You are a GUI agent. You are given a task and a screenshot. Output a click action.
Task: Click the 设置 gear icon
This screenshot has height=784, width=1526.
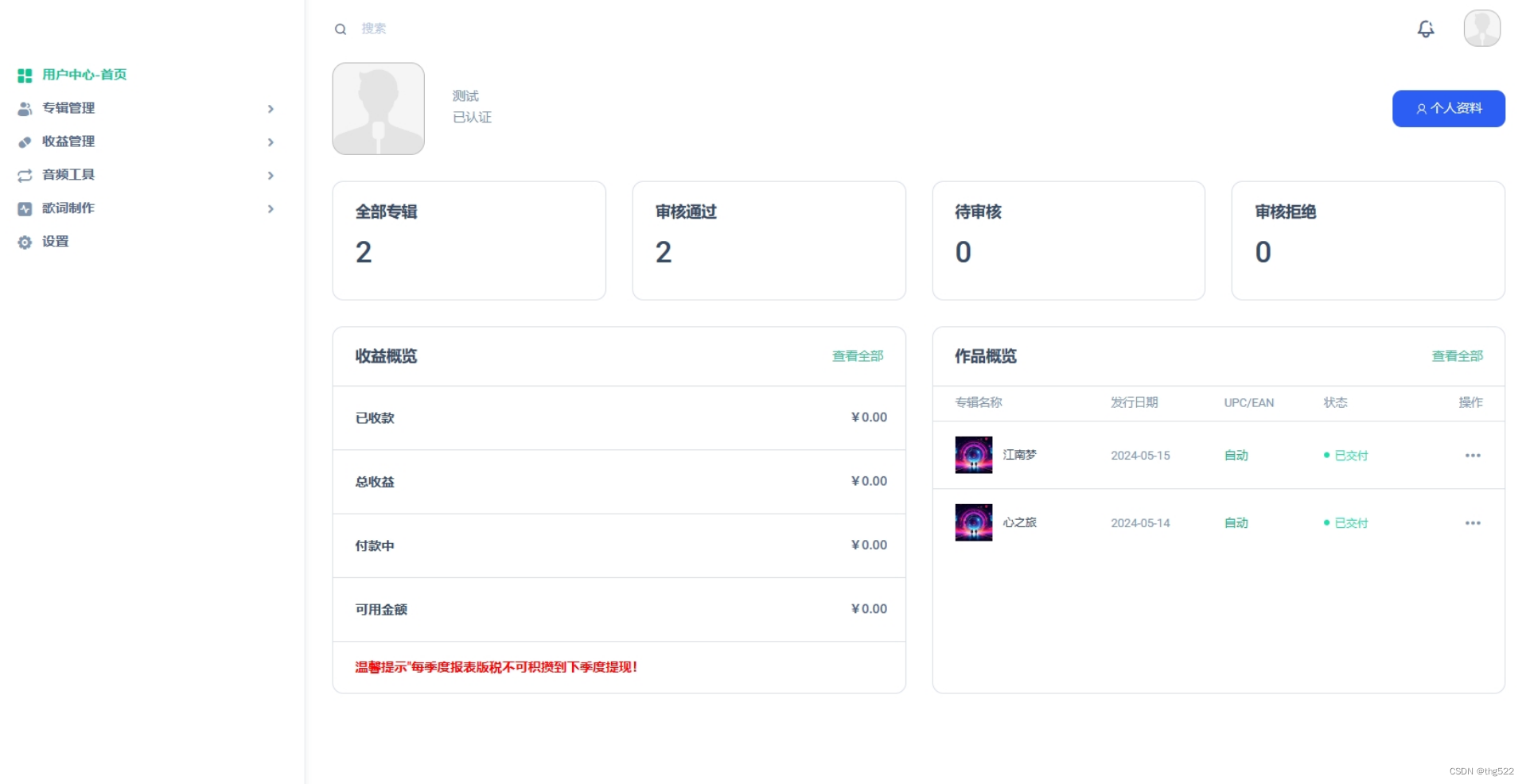coord(25,243)
